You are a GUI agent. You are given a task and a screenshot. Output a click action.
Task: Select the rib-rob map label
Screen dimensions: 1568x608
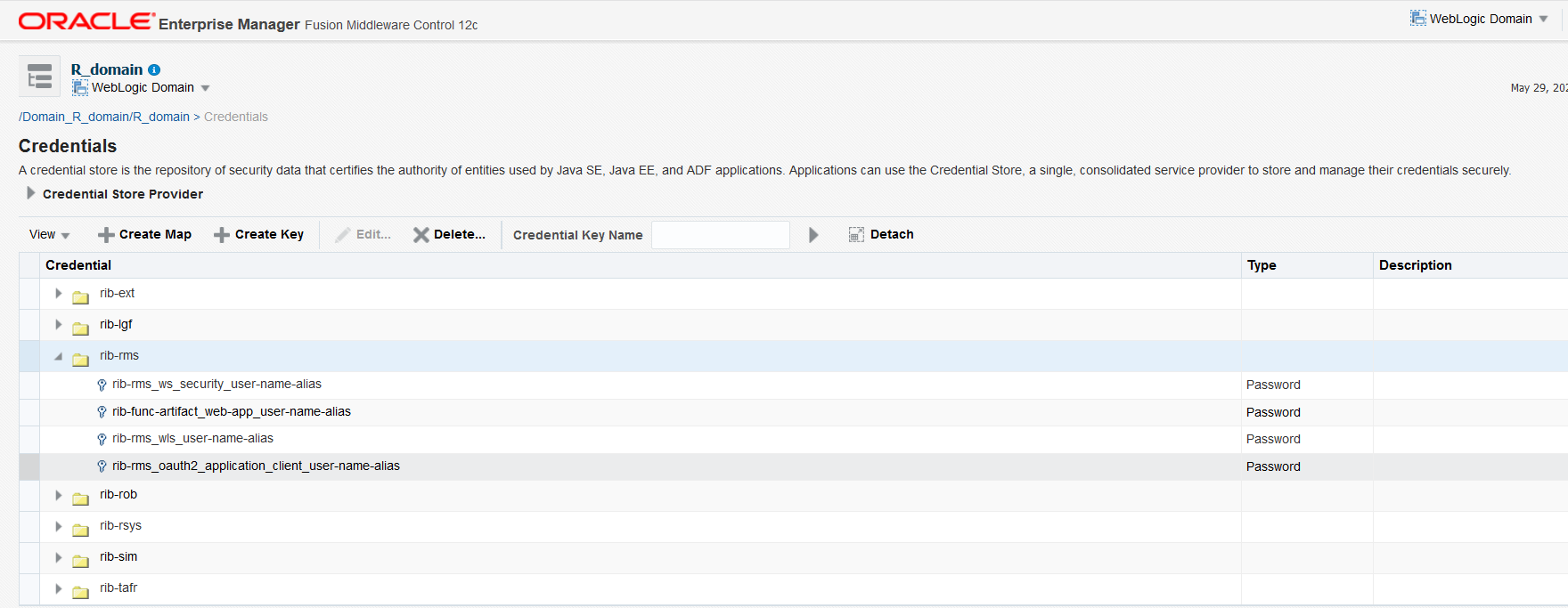coord(118,494)
